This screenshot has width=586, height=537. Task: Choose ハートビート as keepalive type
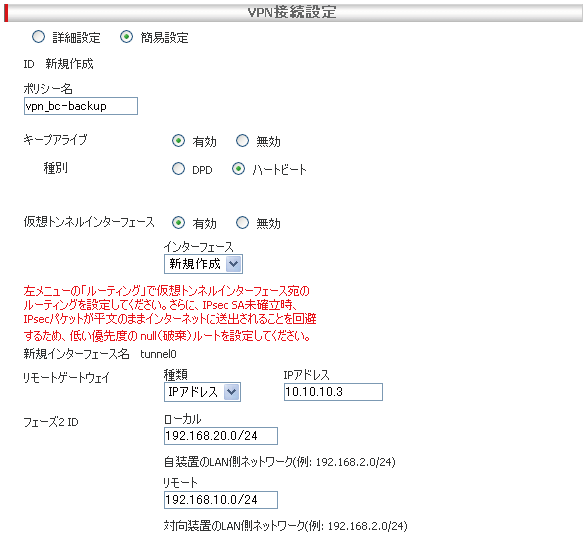pos(238,169)
